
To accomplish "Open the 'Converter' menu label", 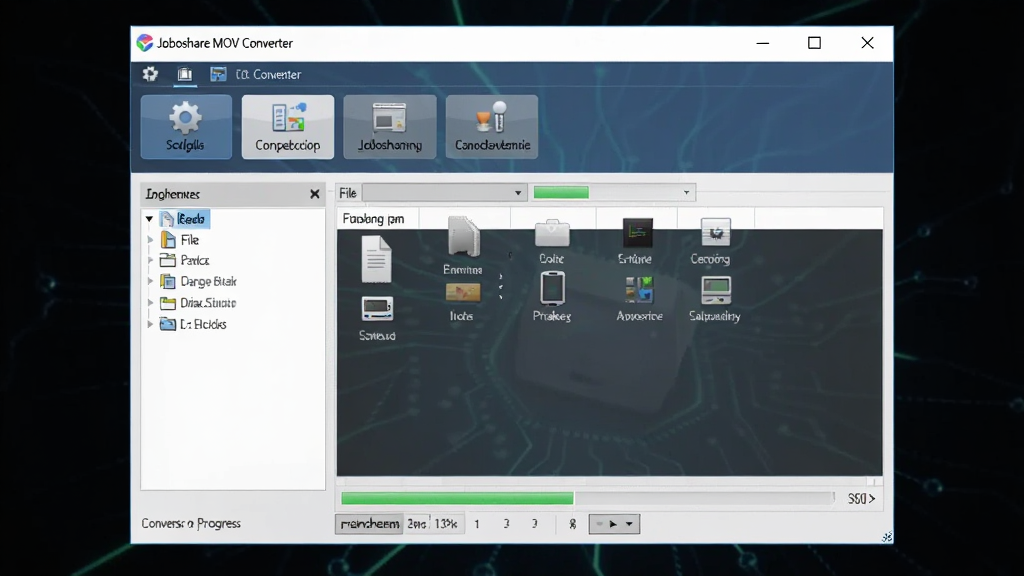I will (x=268, y=74).
